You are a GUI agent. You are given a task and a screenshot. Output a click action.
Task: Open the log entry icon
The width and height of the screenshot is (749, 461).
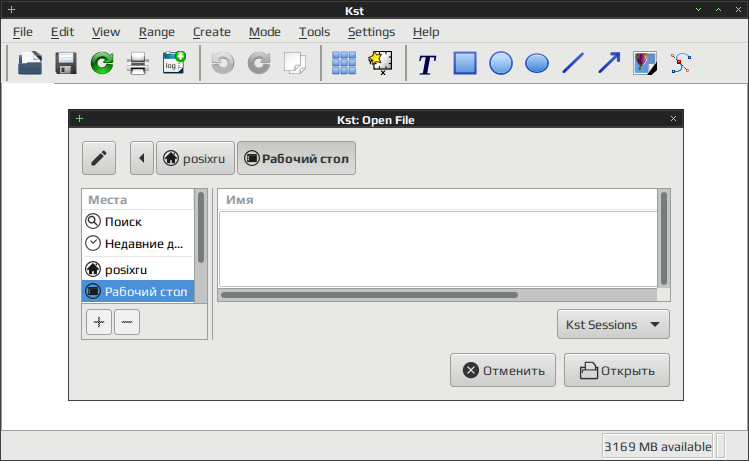point(174,63)
